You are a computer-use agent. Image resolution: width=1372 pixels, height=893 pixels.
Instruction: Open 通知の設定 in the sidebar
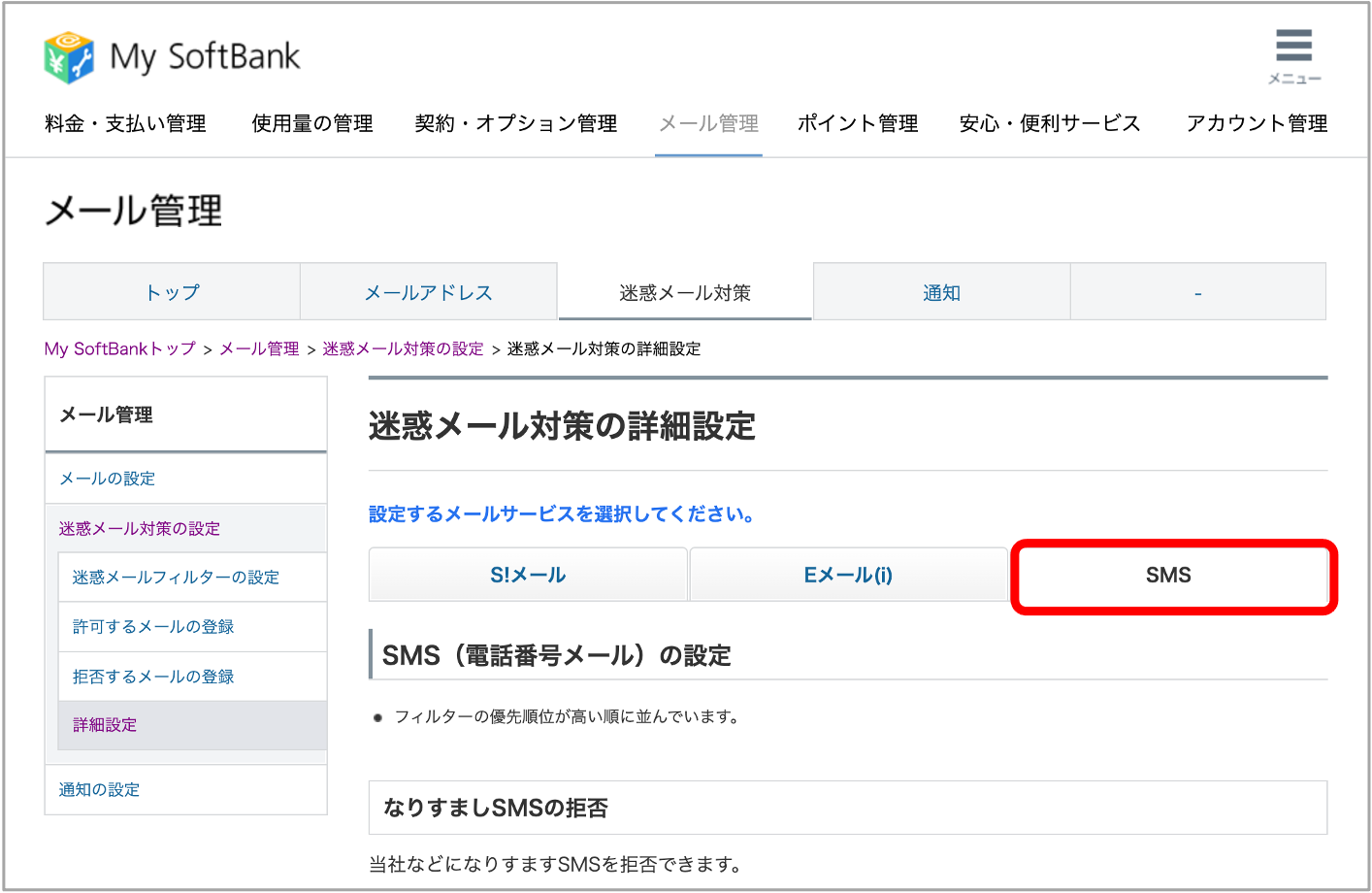(x=185, y=790)
